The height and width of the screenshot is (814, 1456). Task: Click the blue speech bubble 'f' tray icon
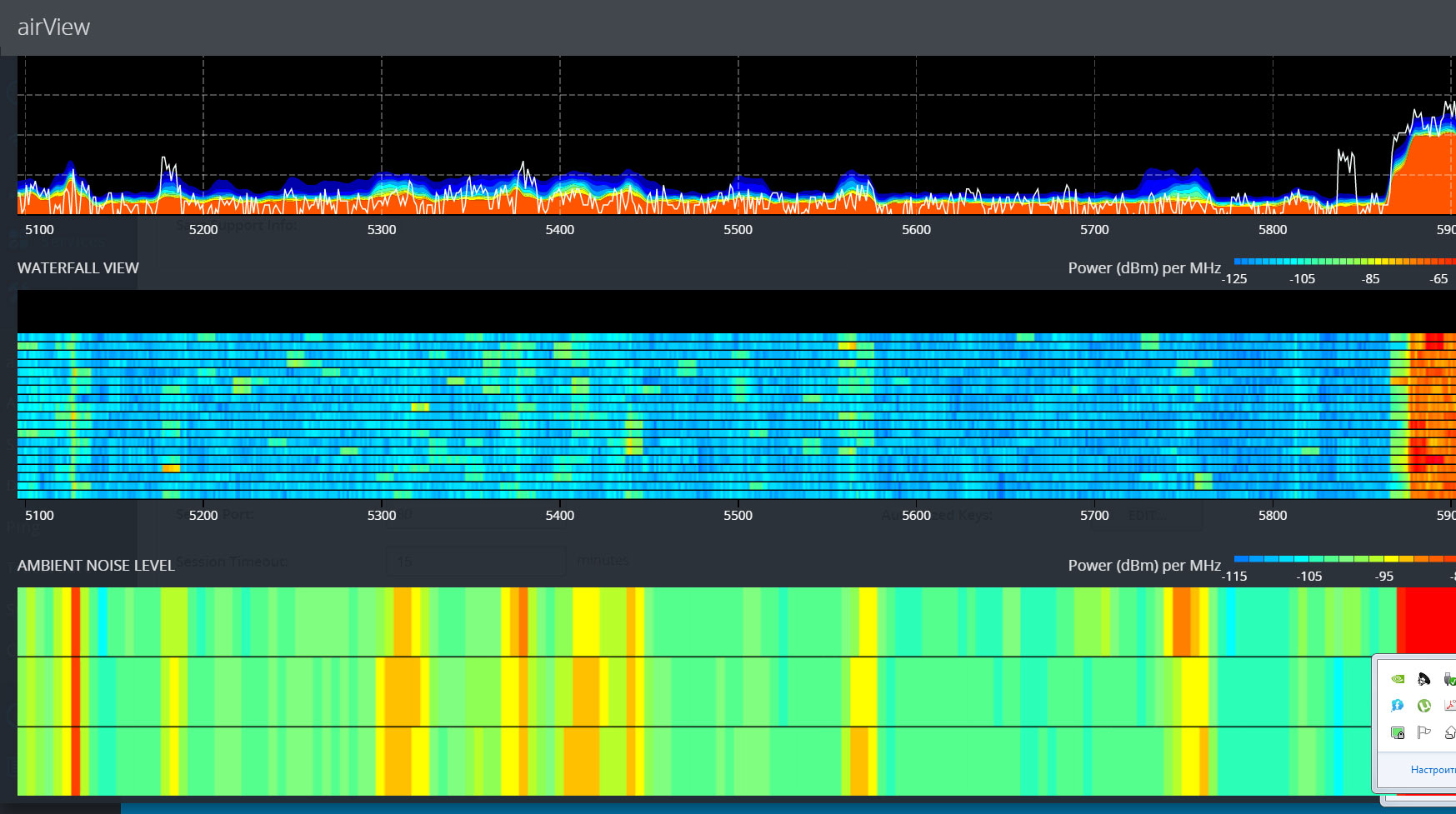(x=1398, y=706)
